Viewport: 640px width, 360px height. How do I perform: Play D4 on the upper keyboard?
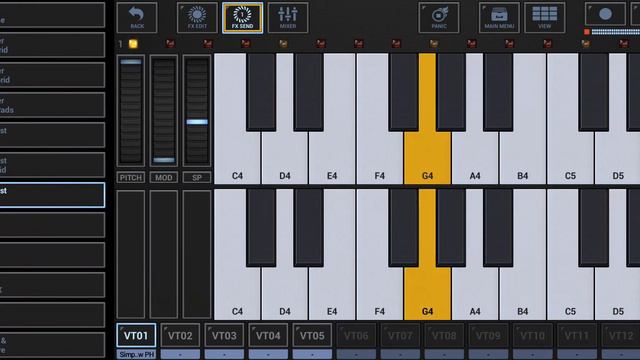[x=284, y=159]
